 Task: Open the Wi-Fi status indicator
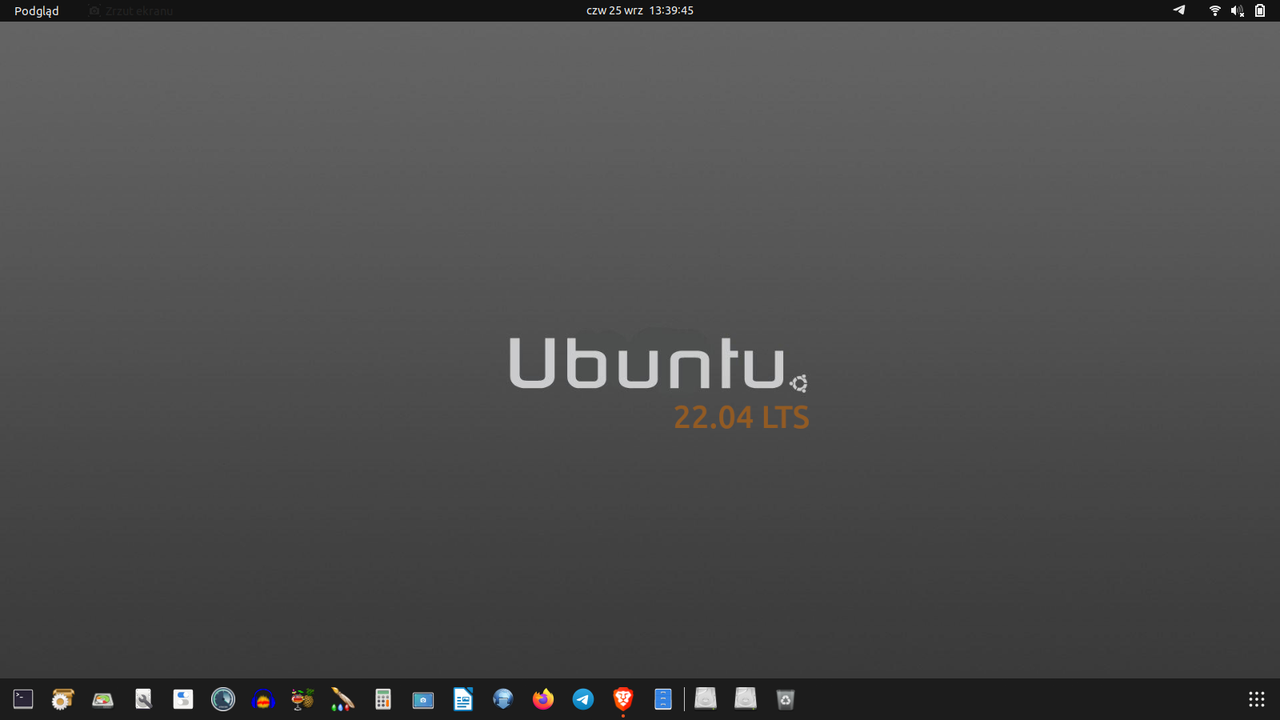click(1215, 10)
